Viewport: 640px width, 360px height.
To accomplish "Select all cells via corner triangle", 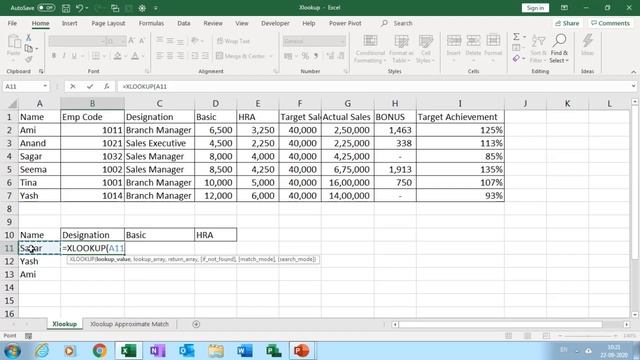I will (x=12, y=103).
